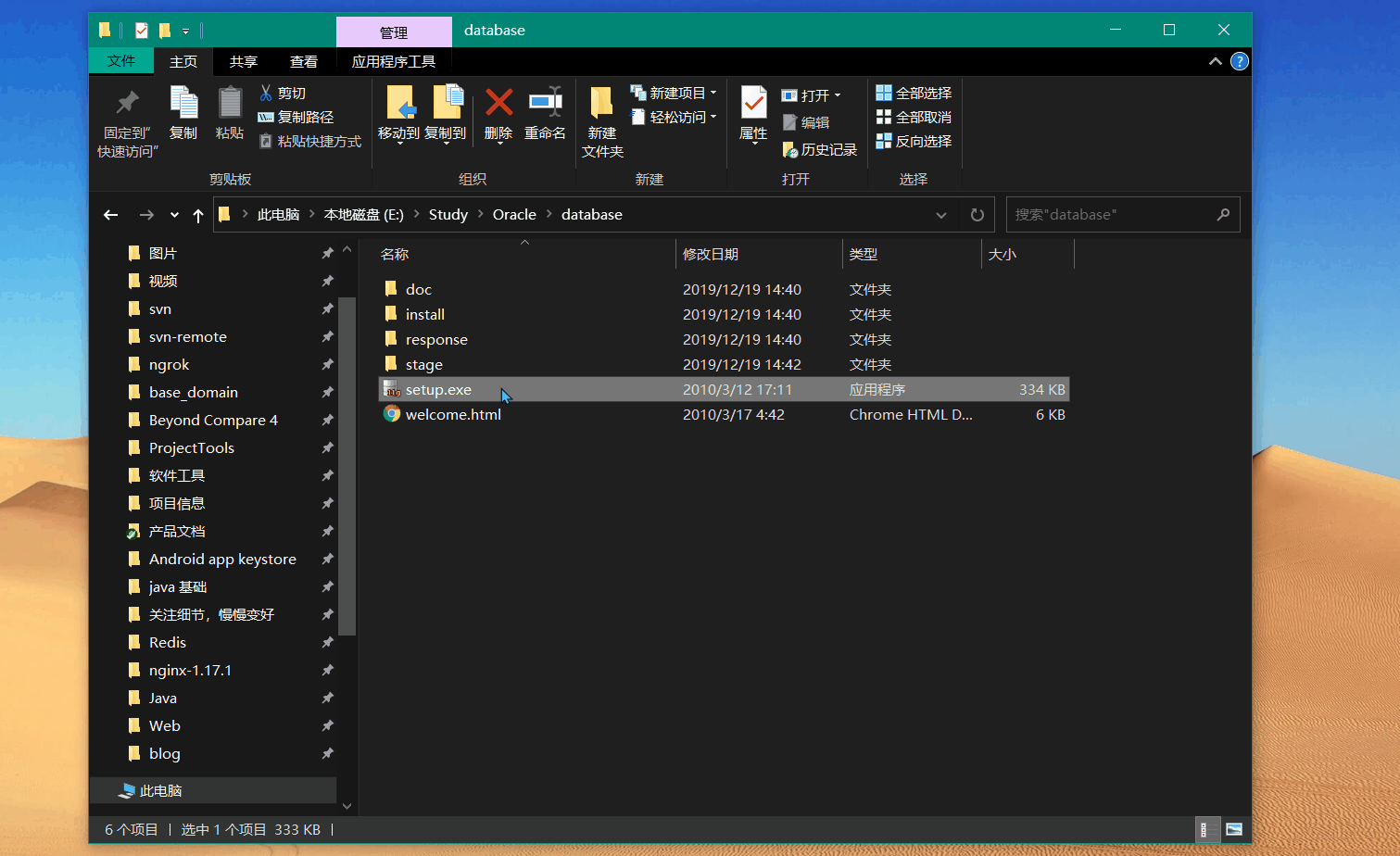Click the 新建文件夹 (New Folder) icon
This screenshot has height=856, width=1400.
pos(600,121)
